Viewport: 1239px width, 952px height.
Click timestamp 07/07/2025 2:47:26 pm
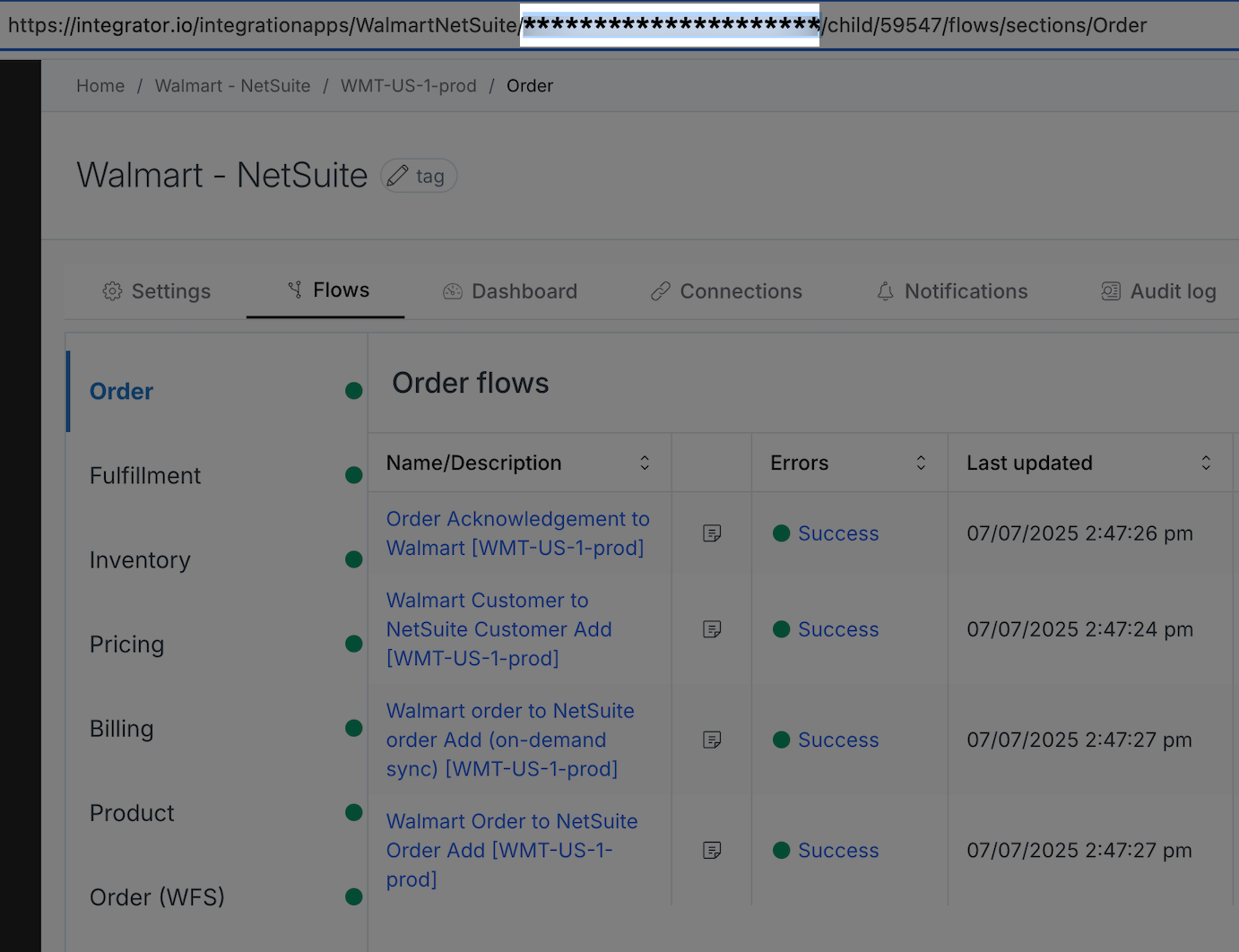[x=1079, y=533]
